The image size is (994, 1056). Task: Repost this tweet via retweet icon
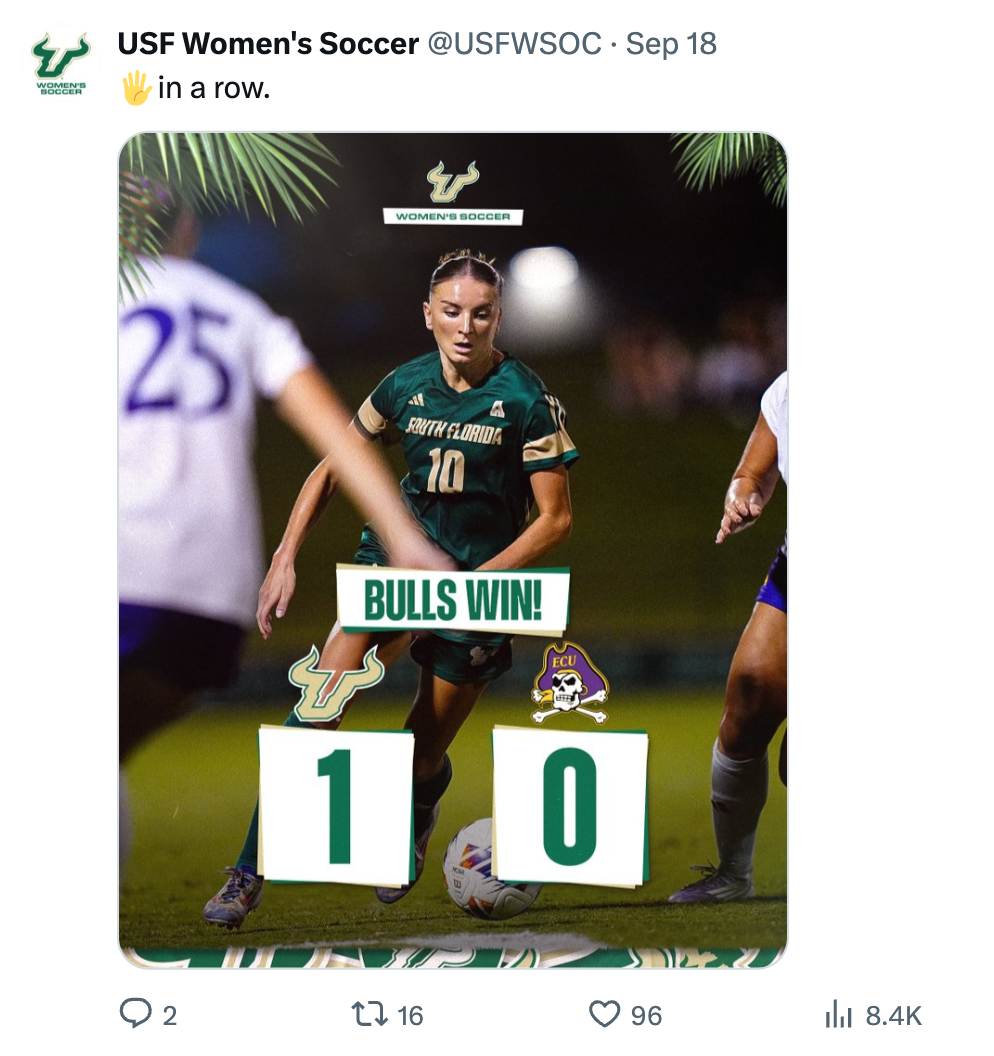[x=372, y=1015]
